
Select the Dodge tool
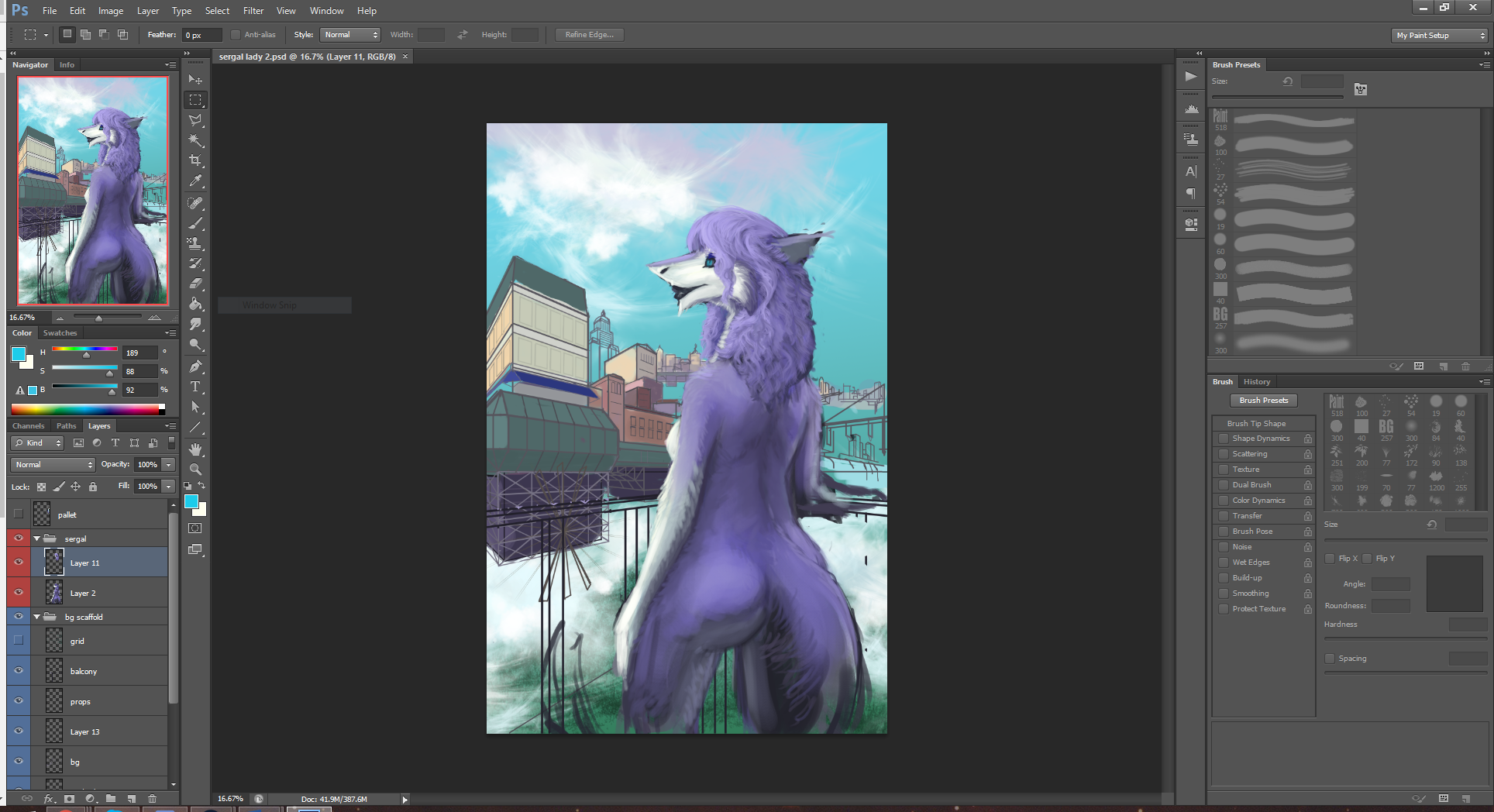[195, 344]
